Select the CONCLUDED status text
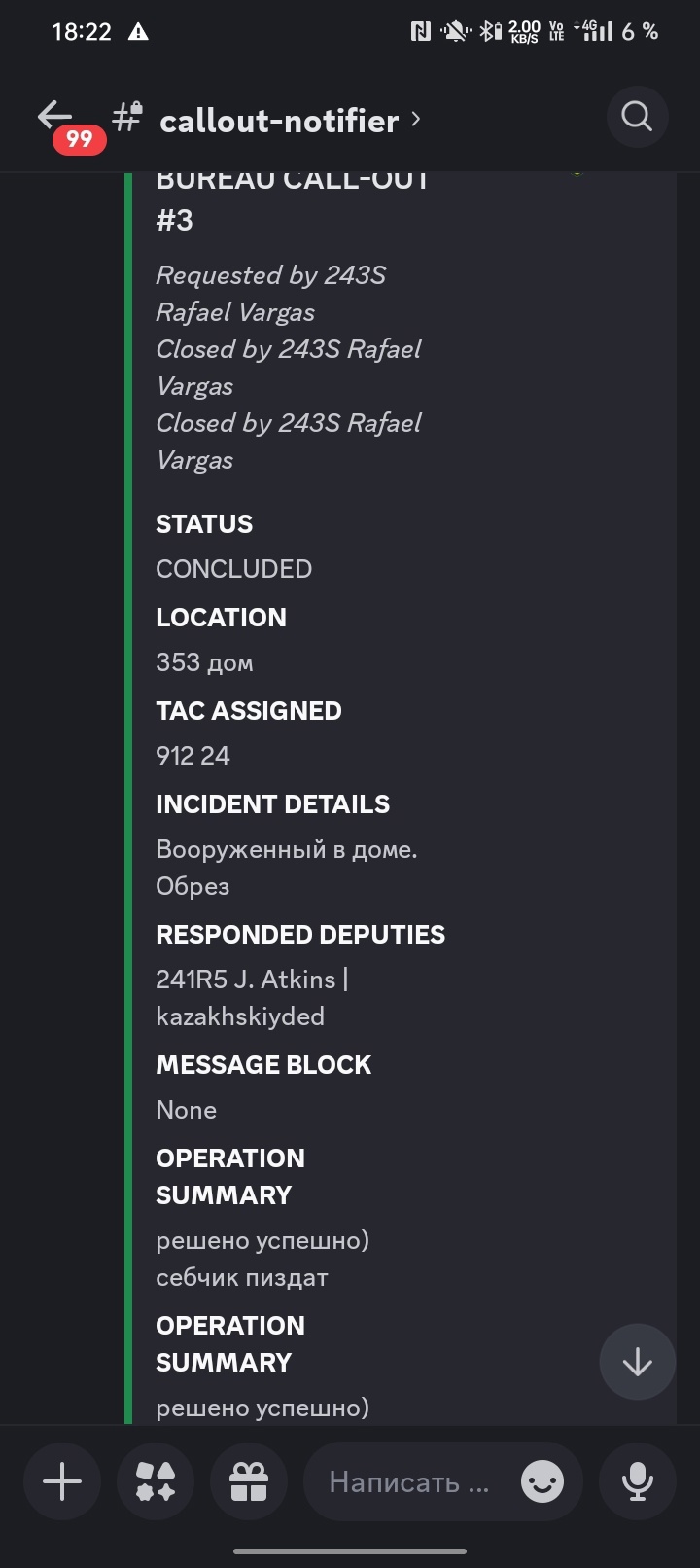This screenshot has width=700, height=1568. (233, 569)
